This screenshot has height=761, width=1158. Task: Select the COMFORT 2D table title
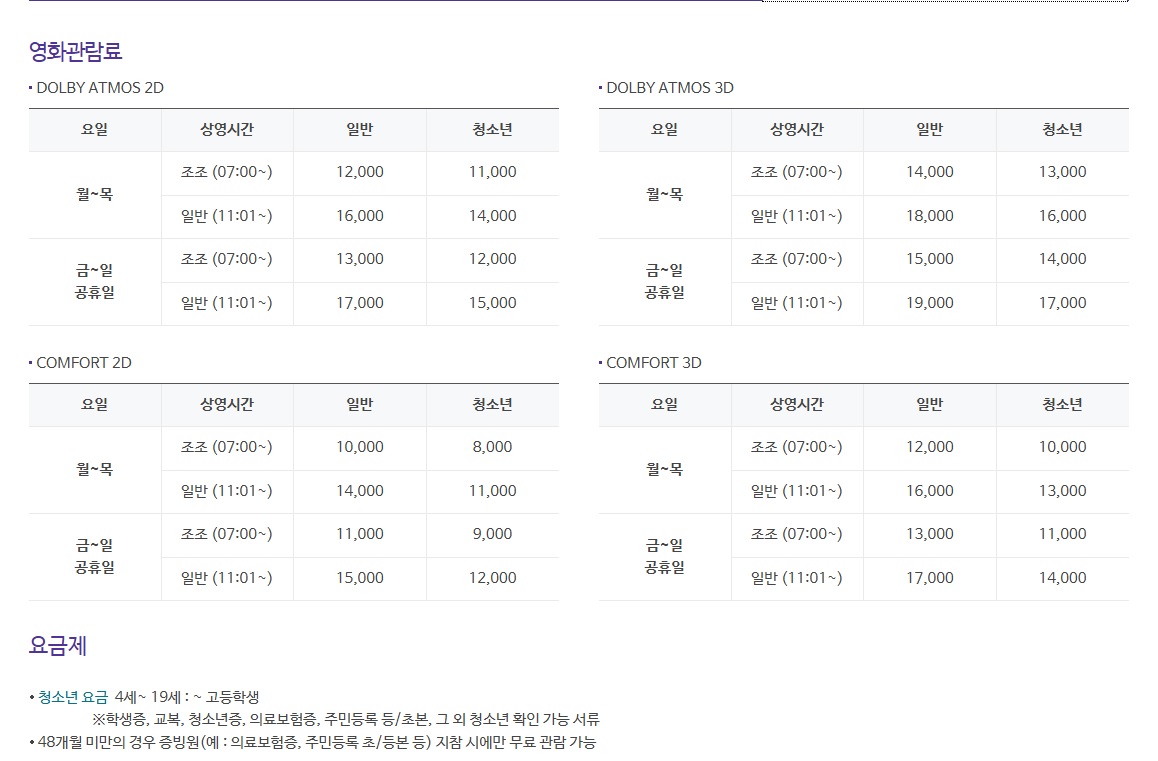83,363
